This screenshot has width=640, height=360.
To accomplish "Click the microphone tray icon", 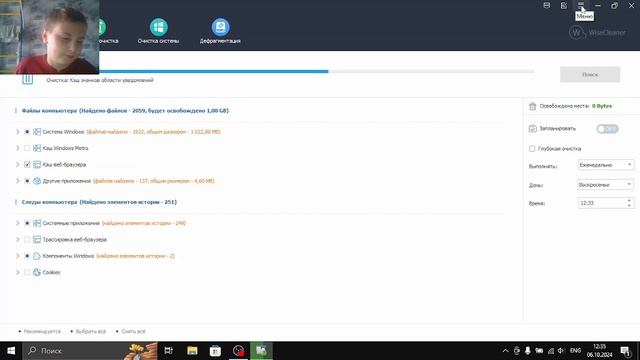I will click(528, 351).
